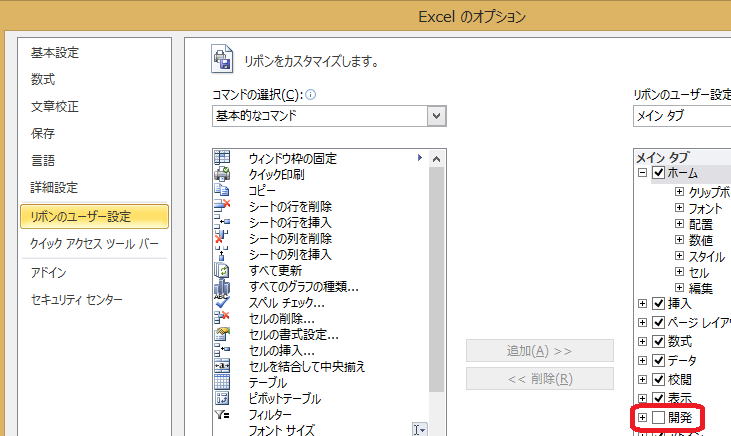Open the 基本的なコマンド dropdown
Image resolution: width=731 pixels, height=436 pixels.
point(436,116)
